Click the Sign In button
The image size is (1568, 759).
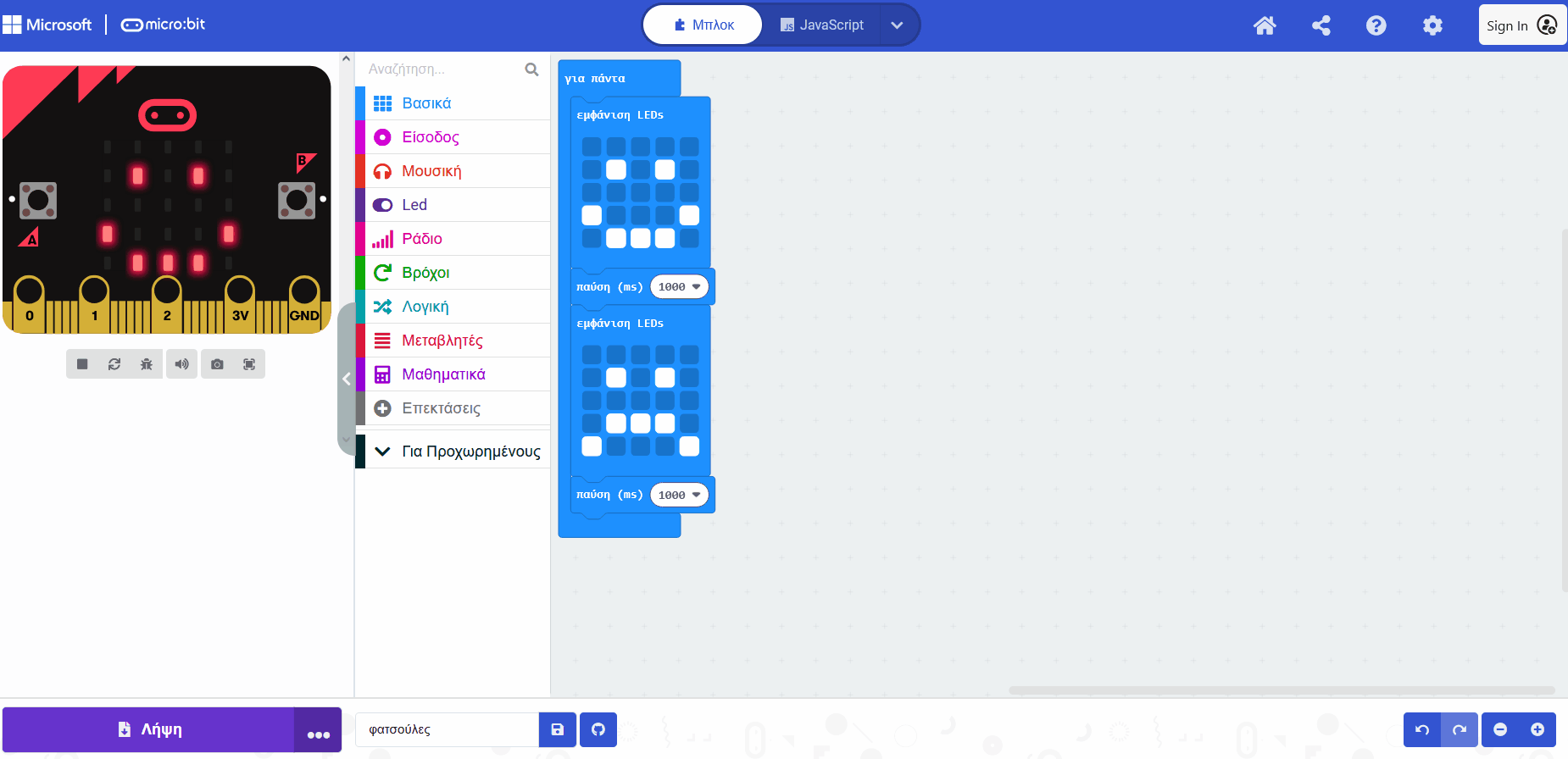click(1521, 25)
